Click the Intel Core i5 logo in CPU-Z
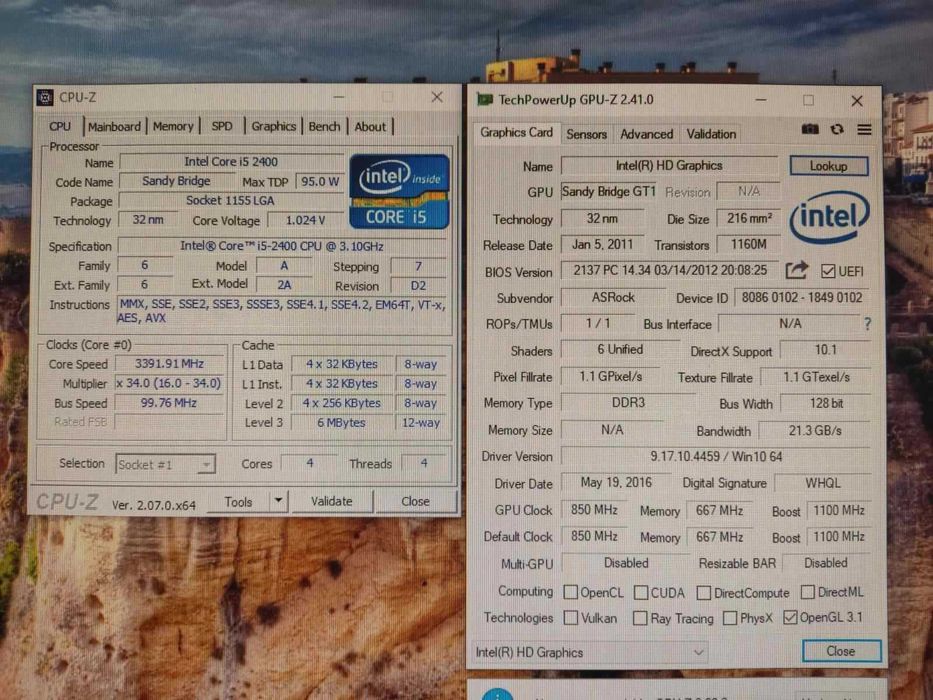Image resolution: width=933 pixels, height=700 pixels. [x=399, y=191]
